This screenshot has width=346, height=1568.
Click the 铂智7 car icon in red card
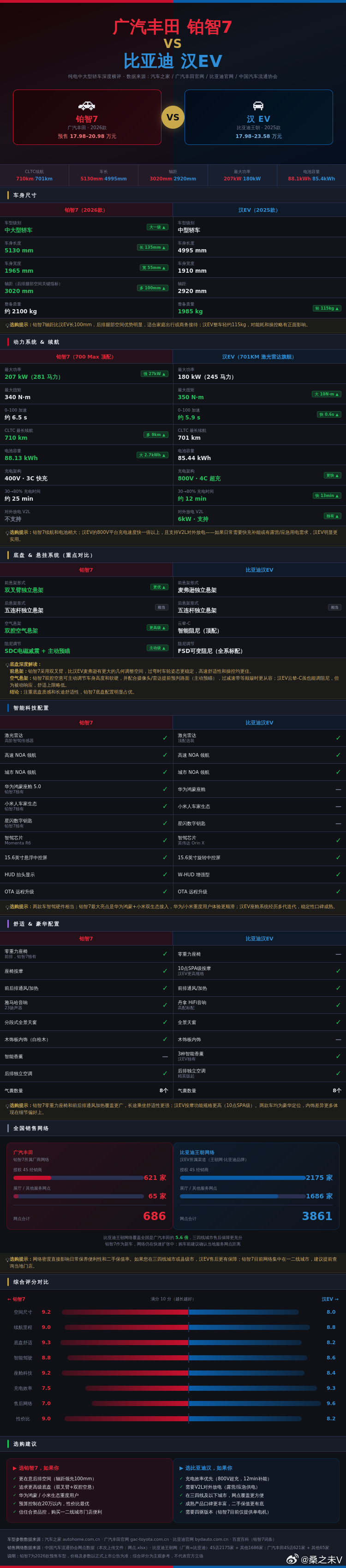coord(86,105)
